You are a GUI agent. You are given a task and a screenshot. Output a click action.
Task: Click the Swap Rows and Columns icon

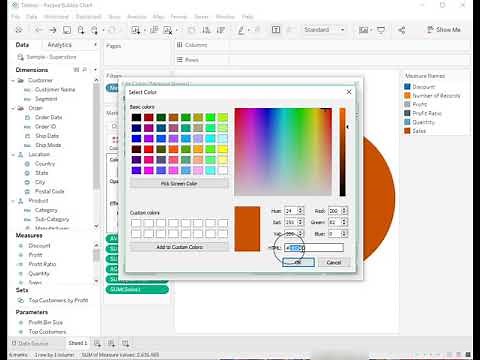tap(191, 30)
